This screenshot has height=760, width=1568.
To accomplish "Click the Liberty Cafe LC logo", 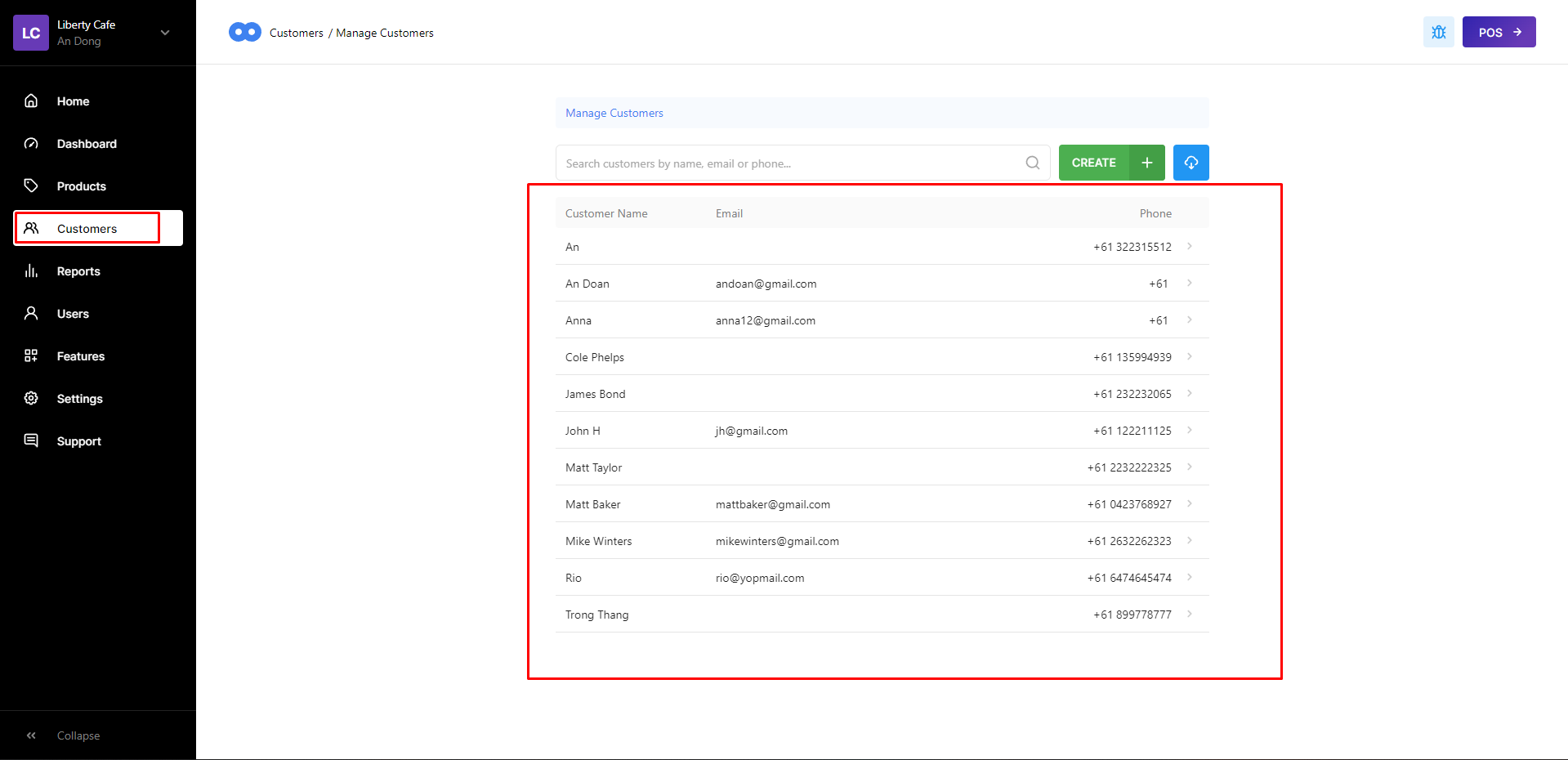I will pos(31,33).
